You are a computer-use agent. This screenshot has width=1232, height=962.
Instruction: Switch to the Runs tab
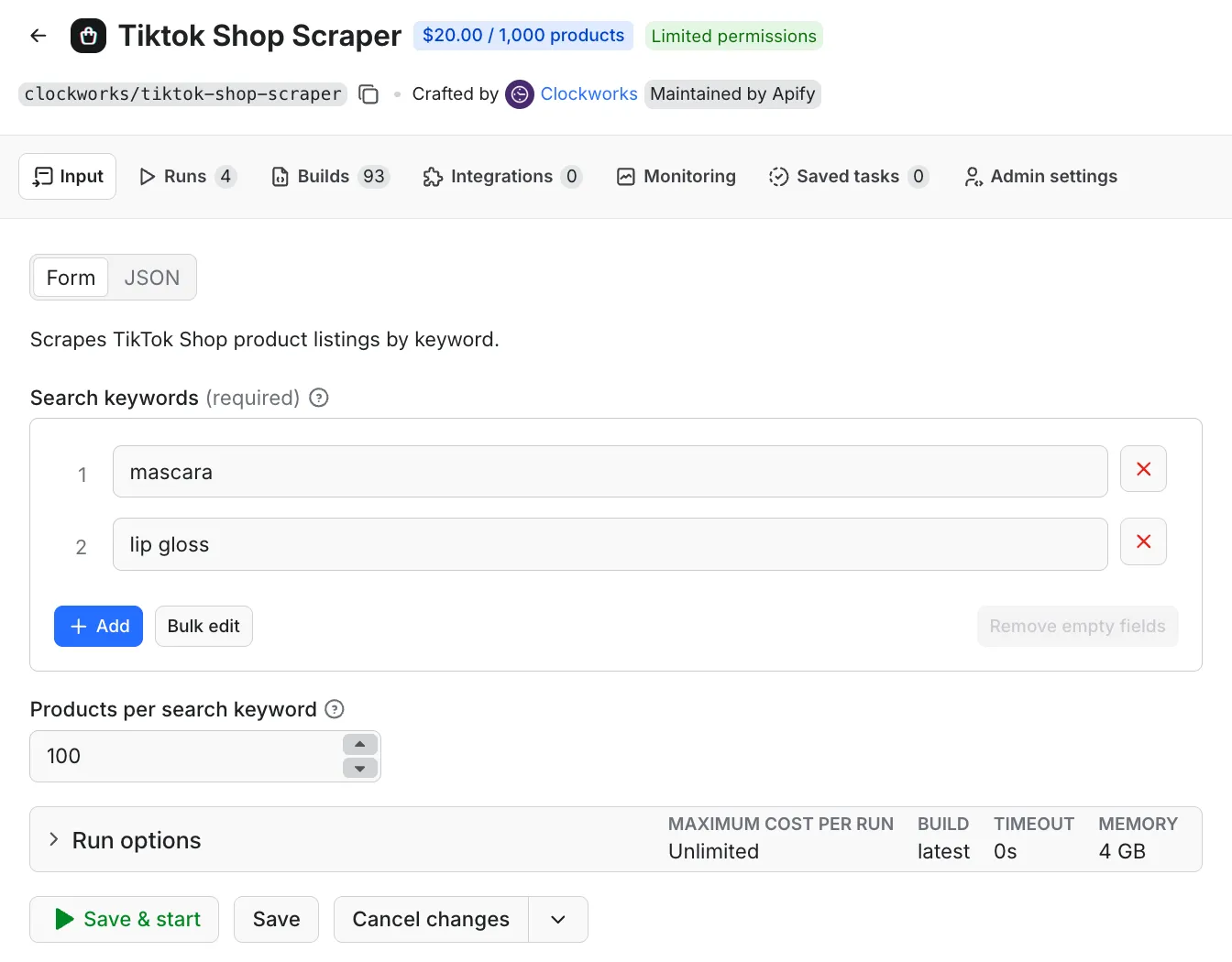[x=187, y=176]
